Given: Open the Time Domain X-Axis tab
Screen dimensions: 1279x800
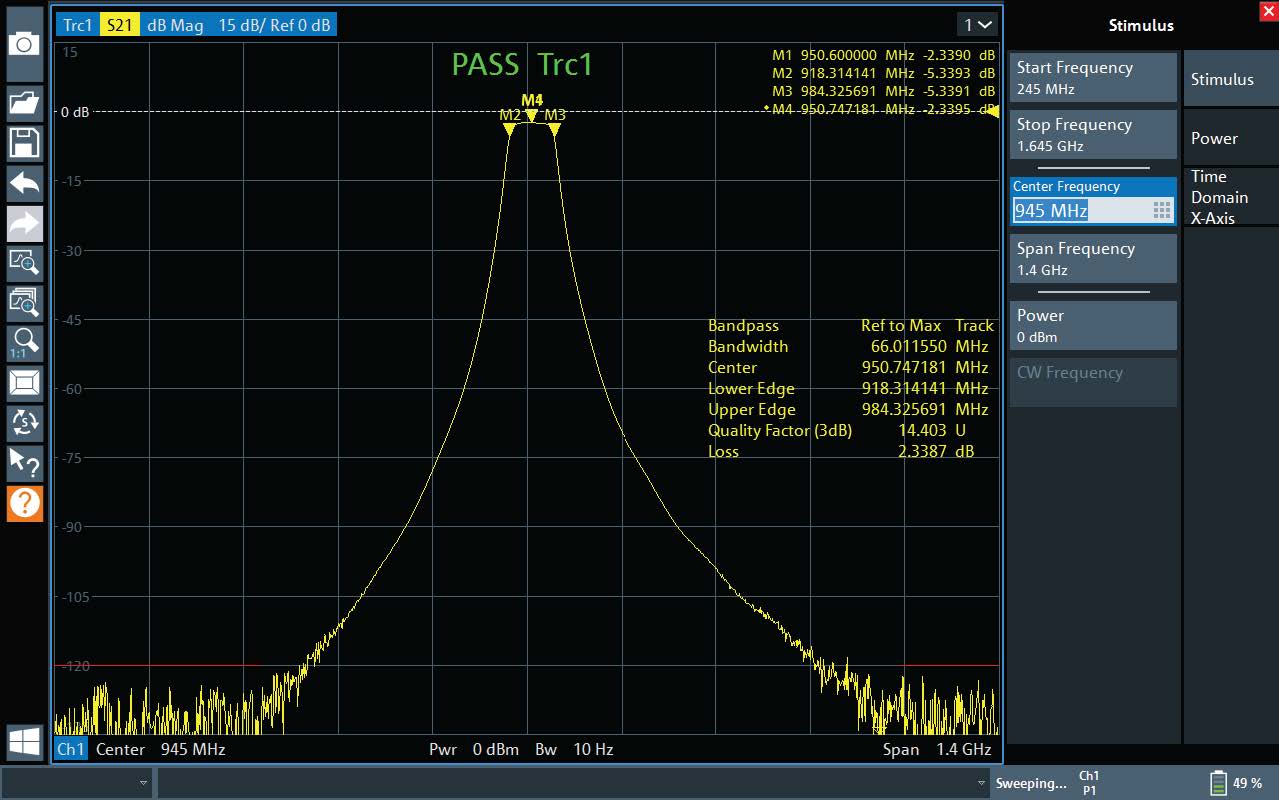Looking at the screenshot, I should click(x=1219, y=197).
